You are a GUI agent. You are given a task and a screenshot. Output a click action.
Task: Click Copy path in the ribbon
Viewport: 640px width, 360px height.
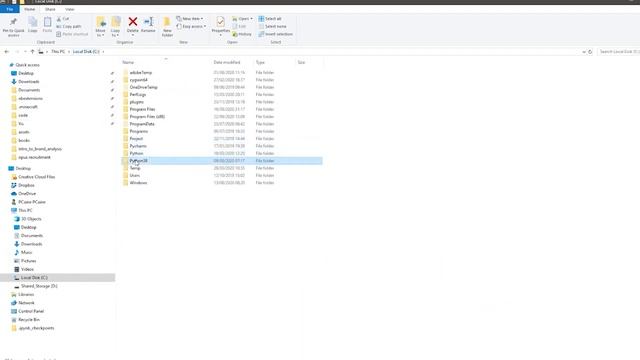click(x=69, y=27)
